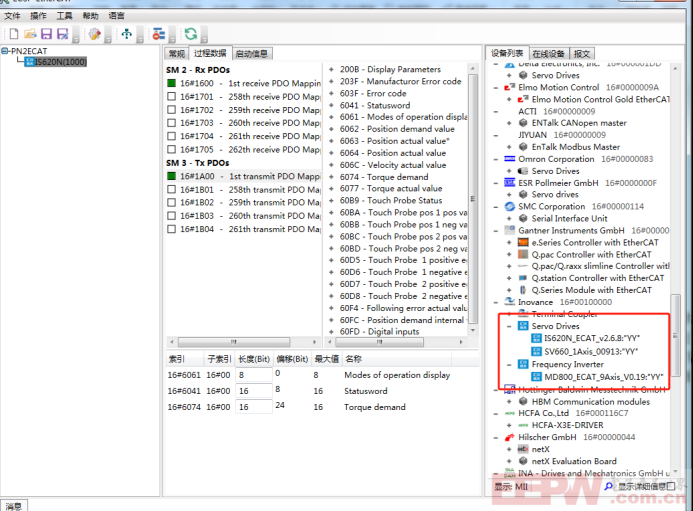
Task: Uncheck the 16#1600 1st receive PDO Mapping box
Action: click(x=171, y=83)
